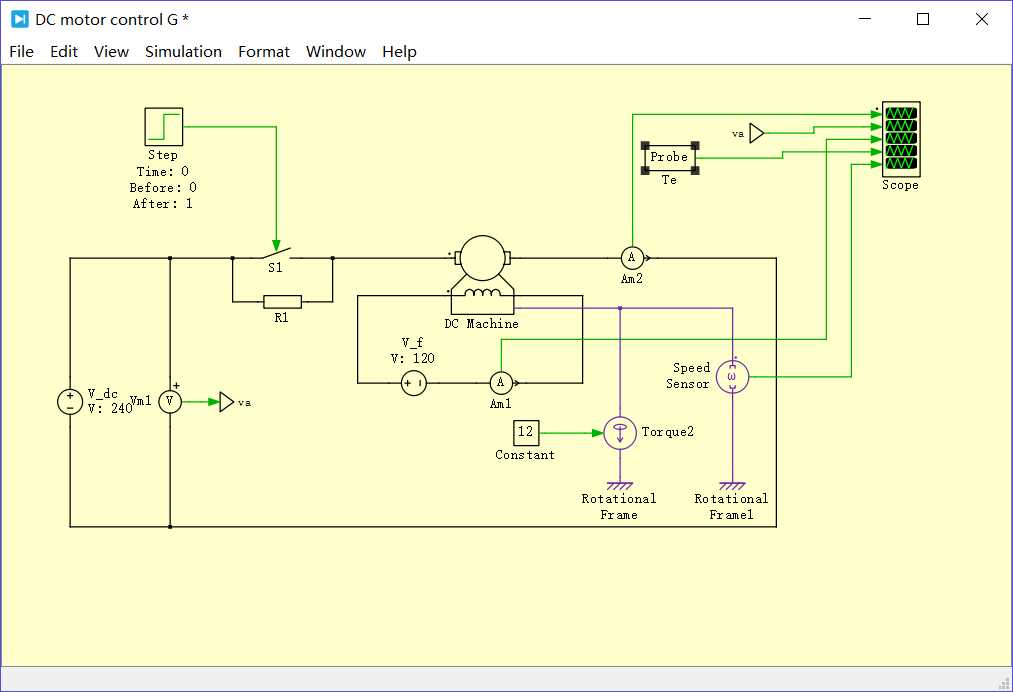The height and width of the screenshot is (692, 1013).
Task: Click the 'V: 240' source value text
Action: pos(110,408)
